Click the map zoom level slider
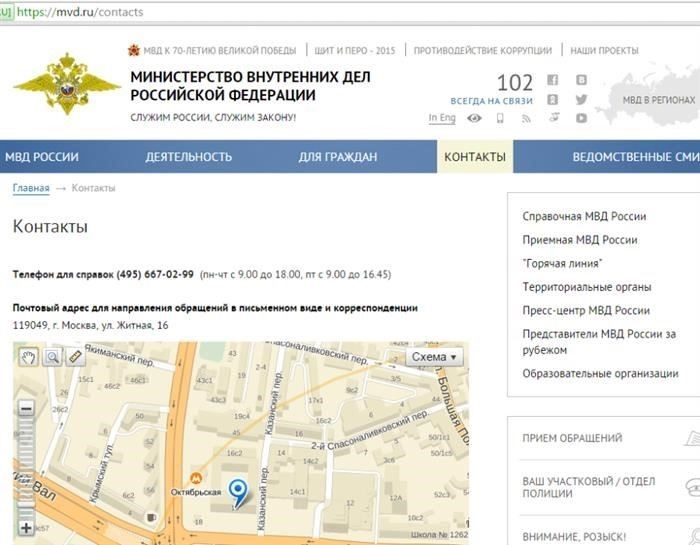Viewport: 700px width, 545px height. (x=26, y=468)
